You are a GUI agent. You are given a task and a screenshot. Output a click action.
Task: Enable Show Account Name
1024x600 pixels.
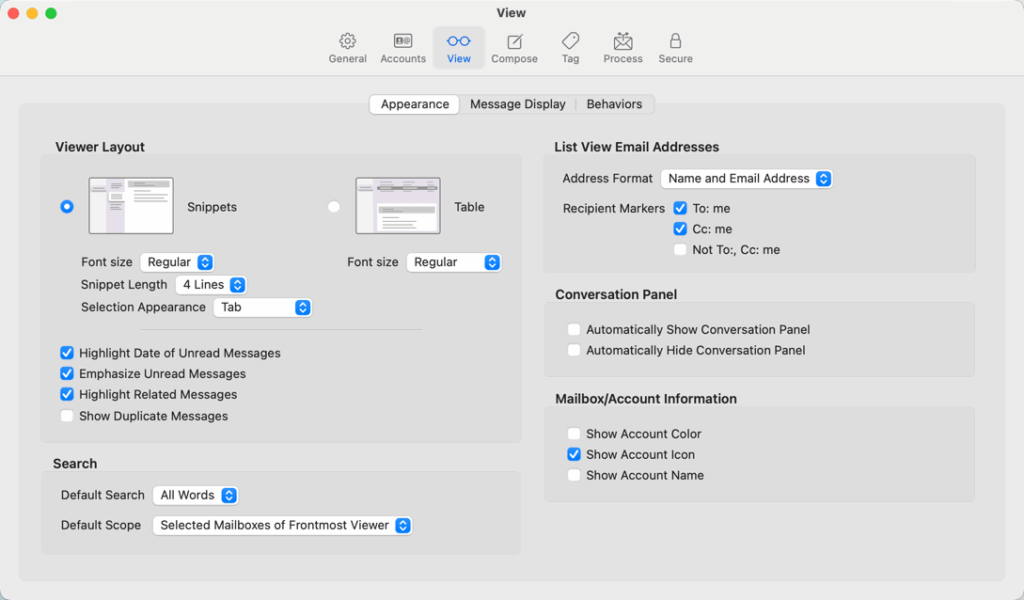[x=573, y=475]
